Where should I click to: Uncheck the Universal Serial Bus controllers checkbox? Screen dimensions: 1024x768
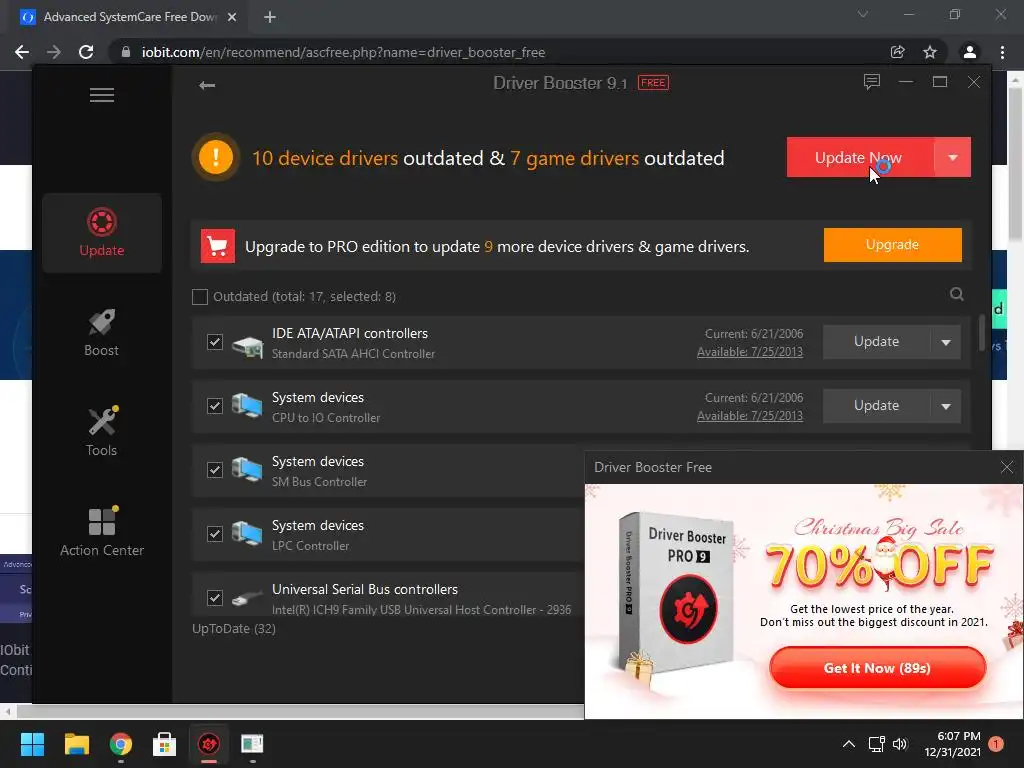[x=215, y=598]
